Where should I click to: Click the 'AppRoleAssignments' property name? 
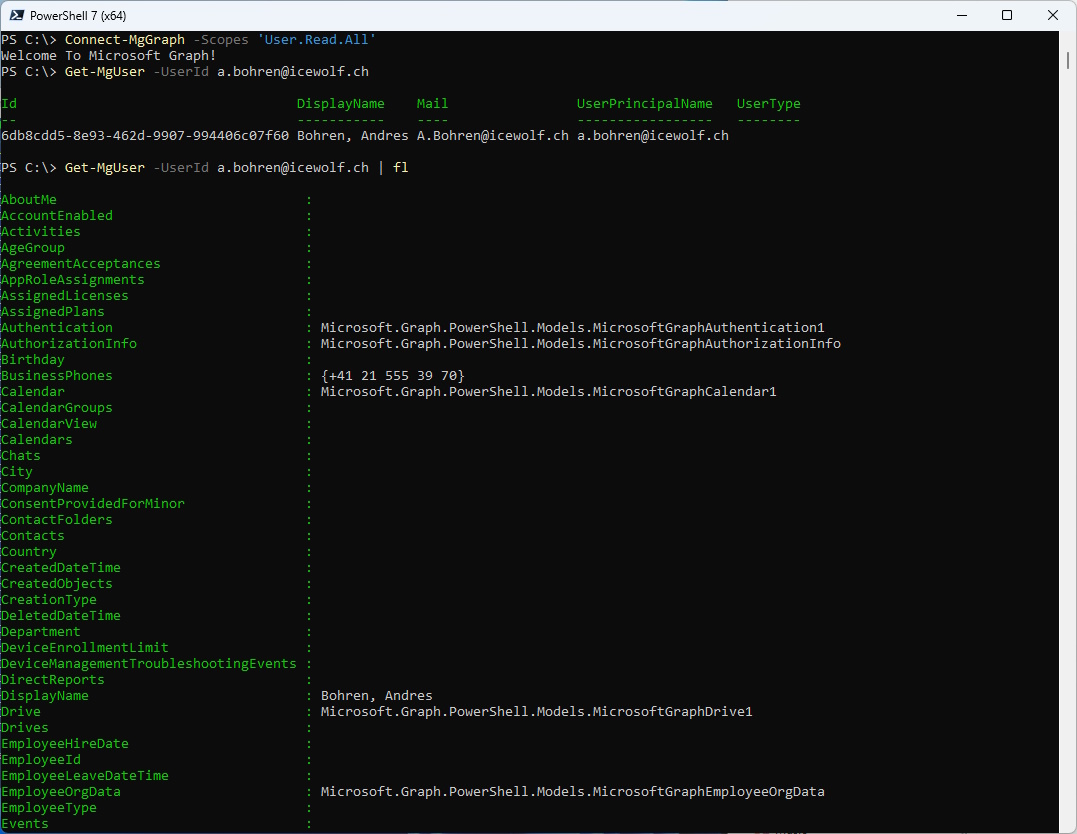[73, 280]
